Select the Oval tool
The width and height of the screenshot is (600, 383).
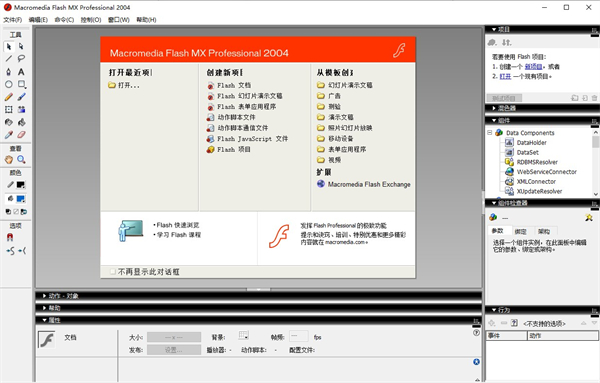9,84
